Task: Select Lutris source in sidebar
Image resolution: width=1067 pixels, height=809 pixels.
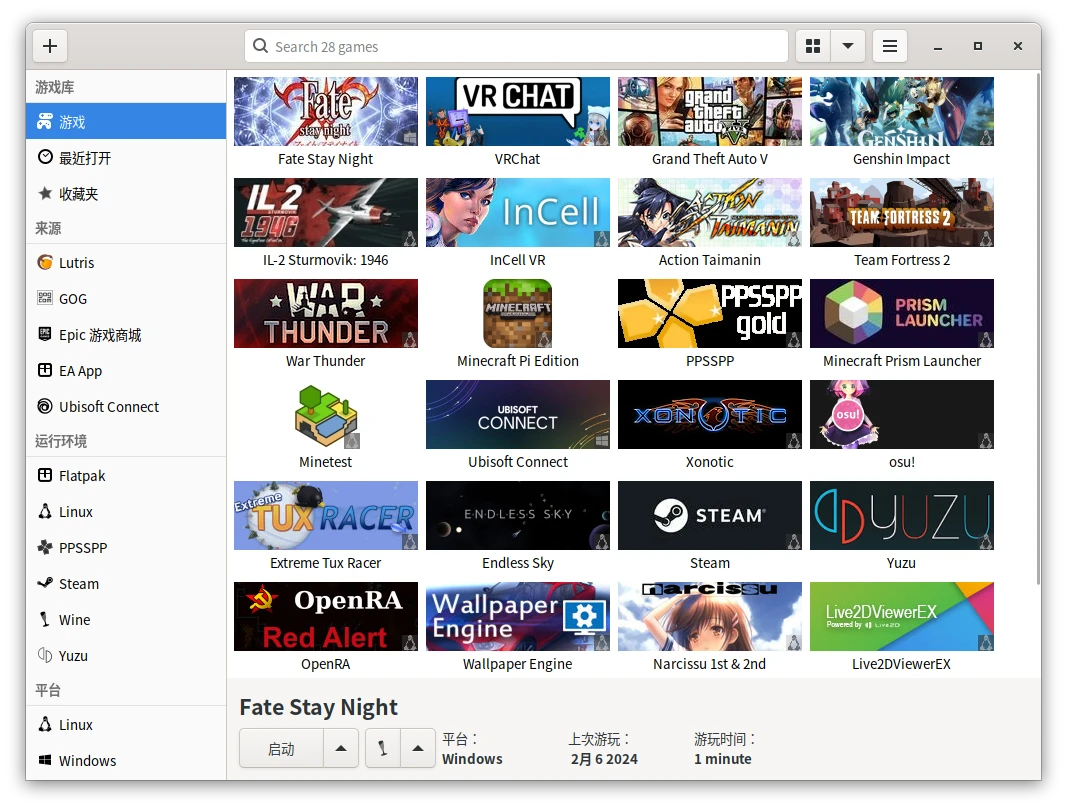Action: [76, 263]
